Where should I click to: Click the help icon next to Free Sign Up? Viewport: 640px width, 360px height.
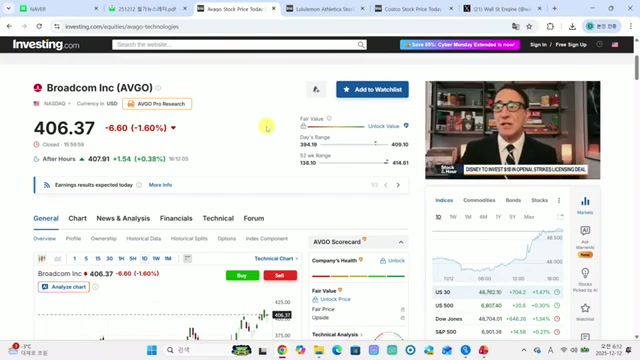(599, 44)
